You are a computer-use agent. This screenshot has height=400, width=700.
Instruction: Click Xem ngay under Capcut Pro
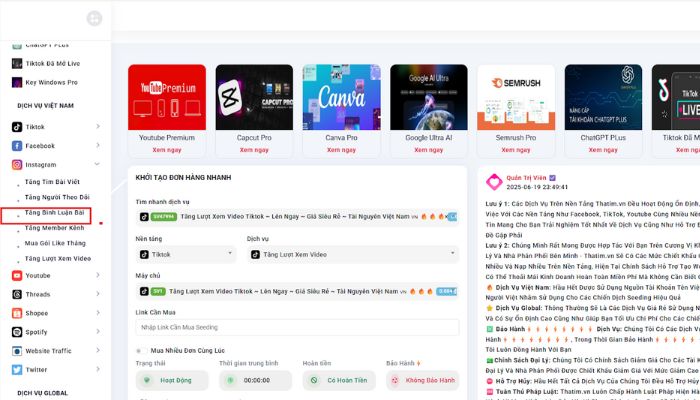(254, 150)
